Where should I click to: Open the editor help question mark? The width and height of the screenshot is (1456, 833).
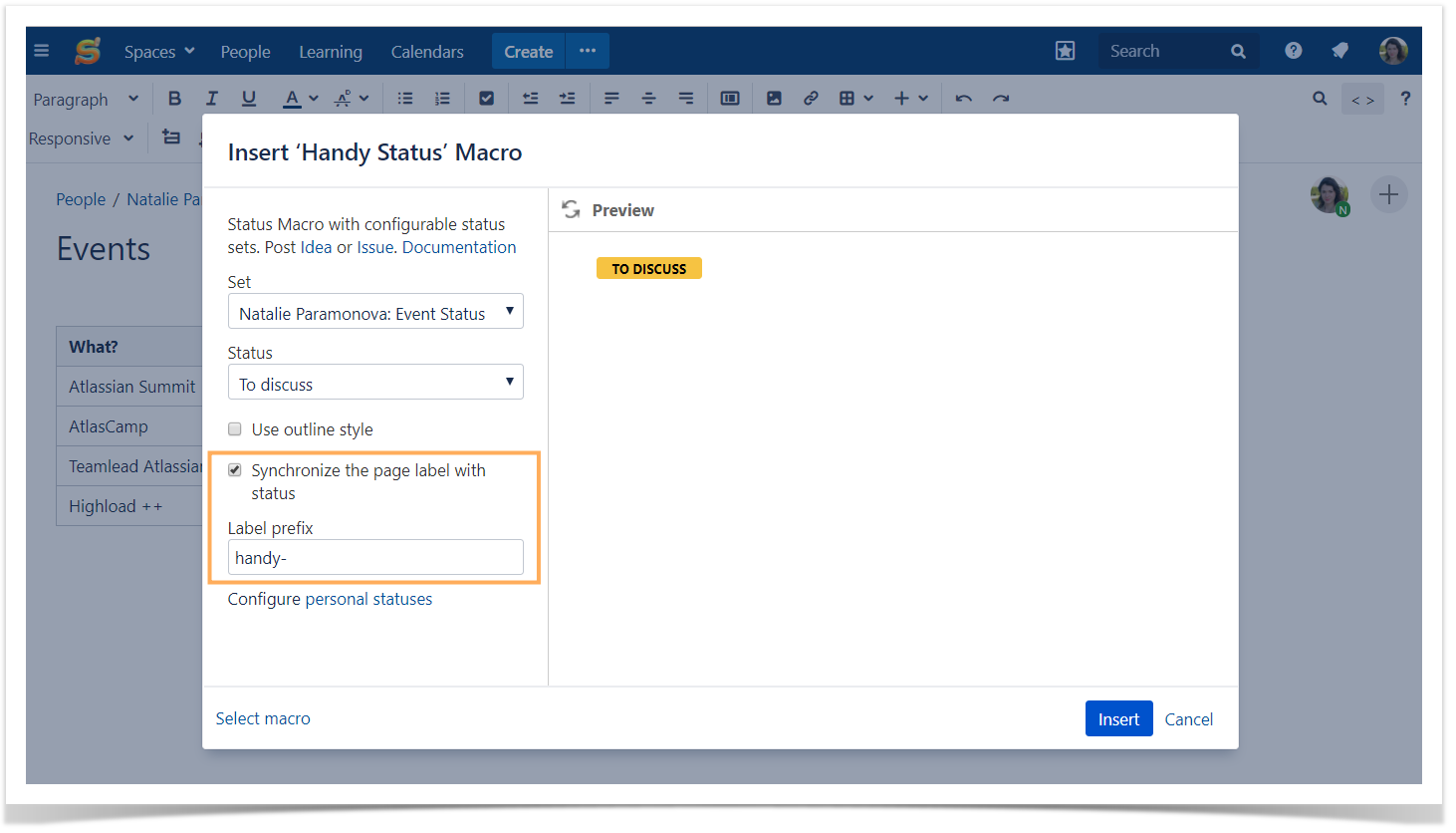(x=1405, y=98)
